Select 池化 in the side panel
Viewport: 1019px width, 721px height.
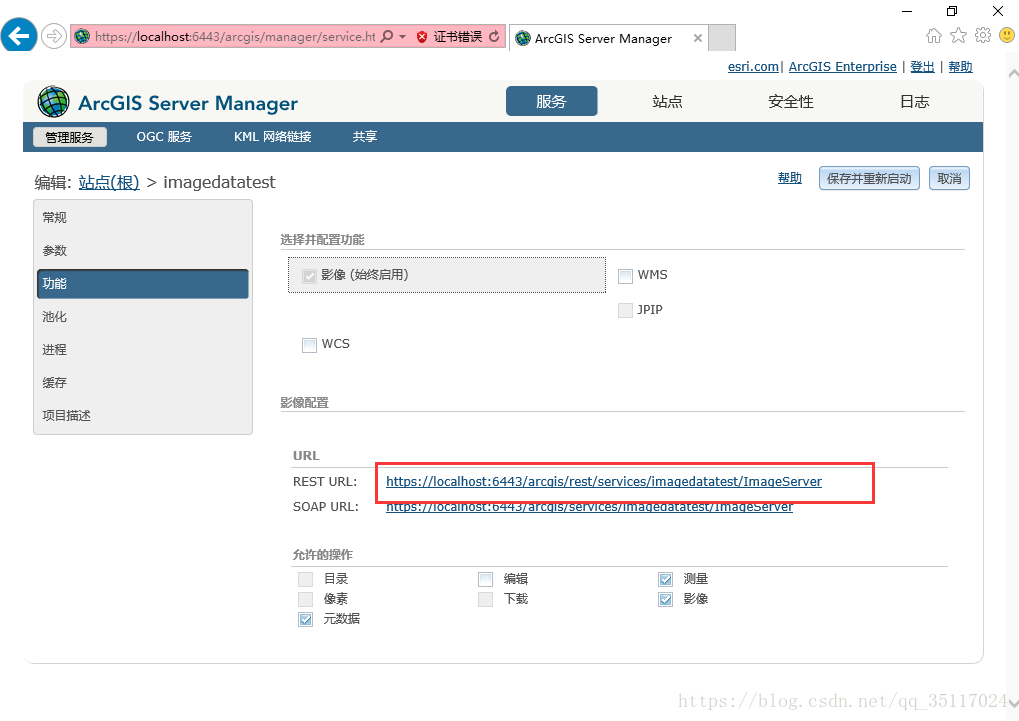[x=142, y=317]
